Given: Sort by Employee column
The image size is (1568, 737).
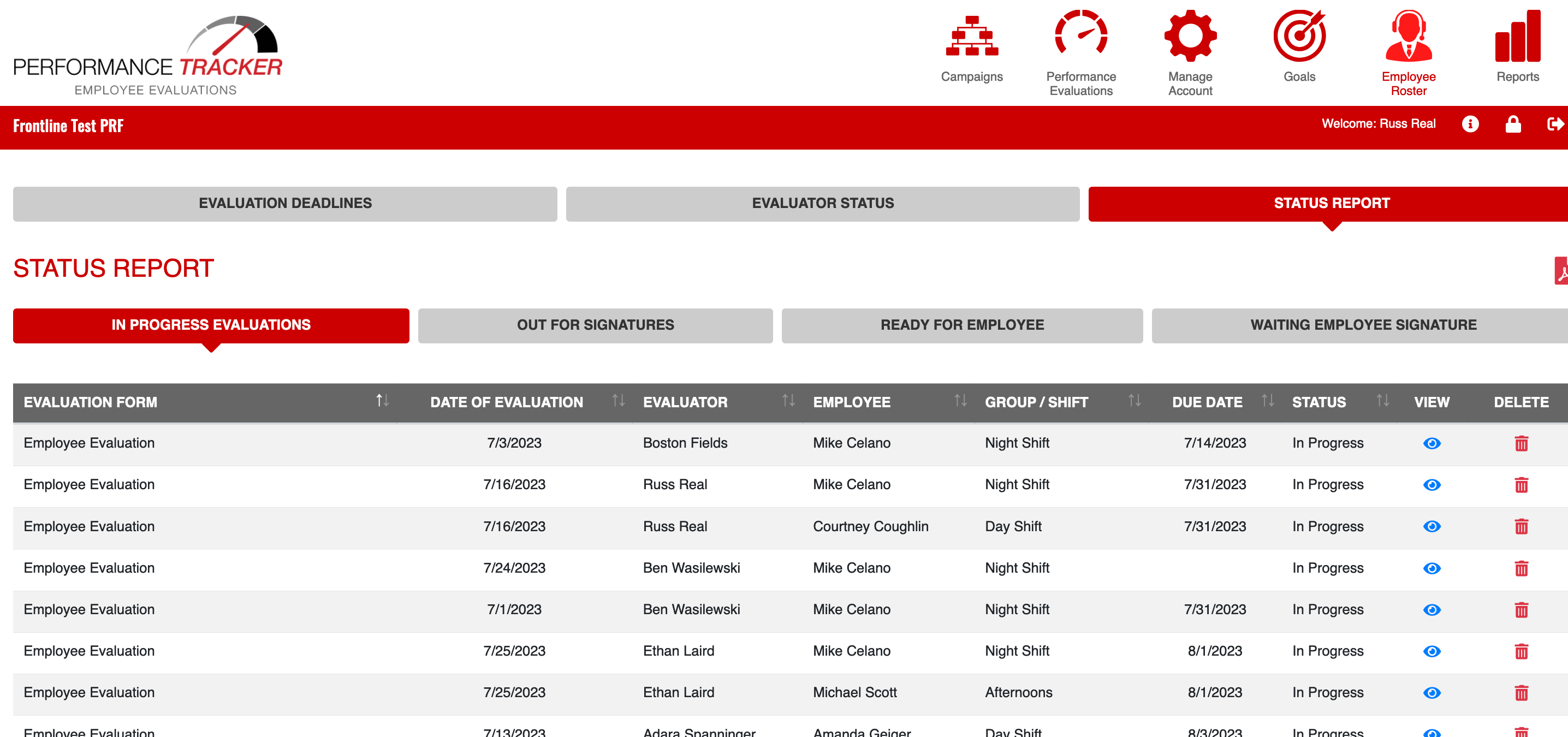Looking at the screenshot, I should point(960,401).
